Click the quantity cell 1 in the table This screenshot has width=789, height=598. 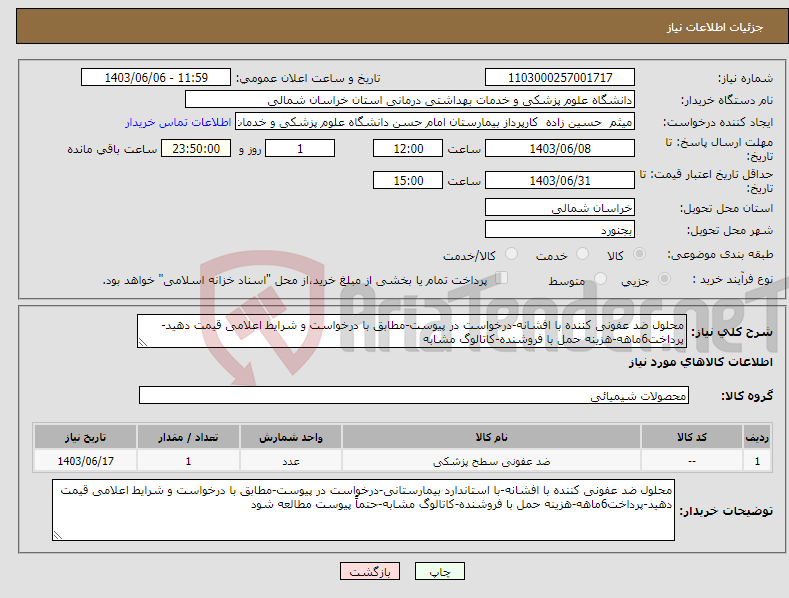[x=188, y=461]
